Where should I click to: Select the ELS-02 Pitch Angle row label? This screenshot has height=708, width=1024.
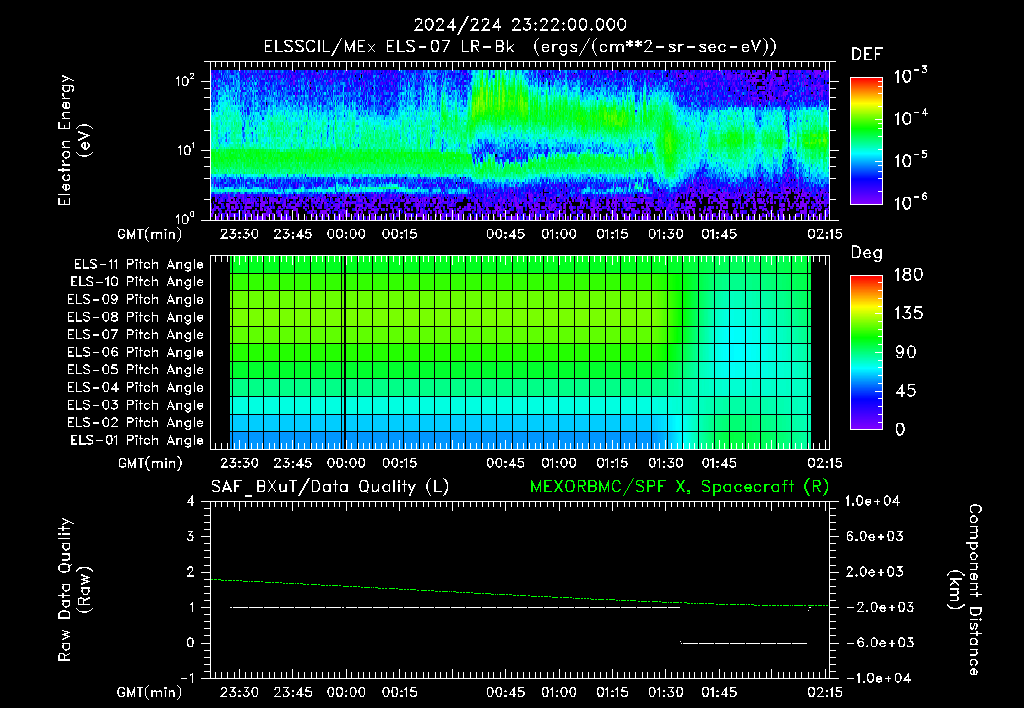(x=136, y=423)
